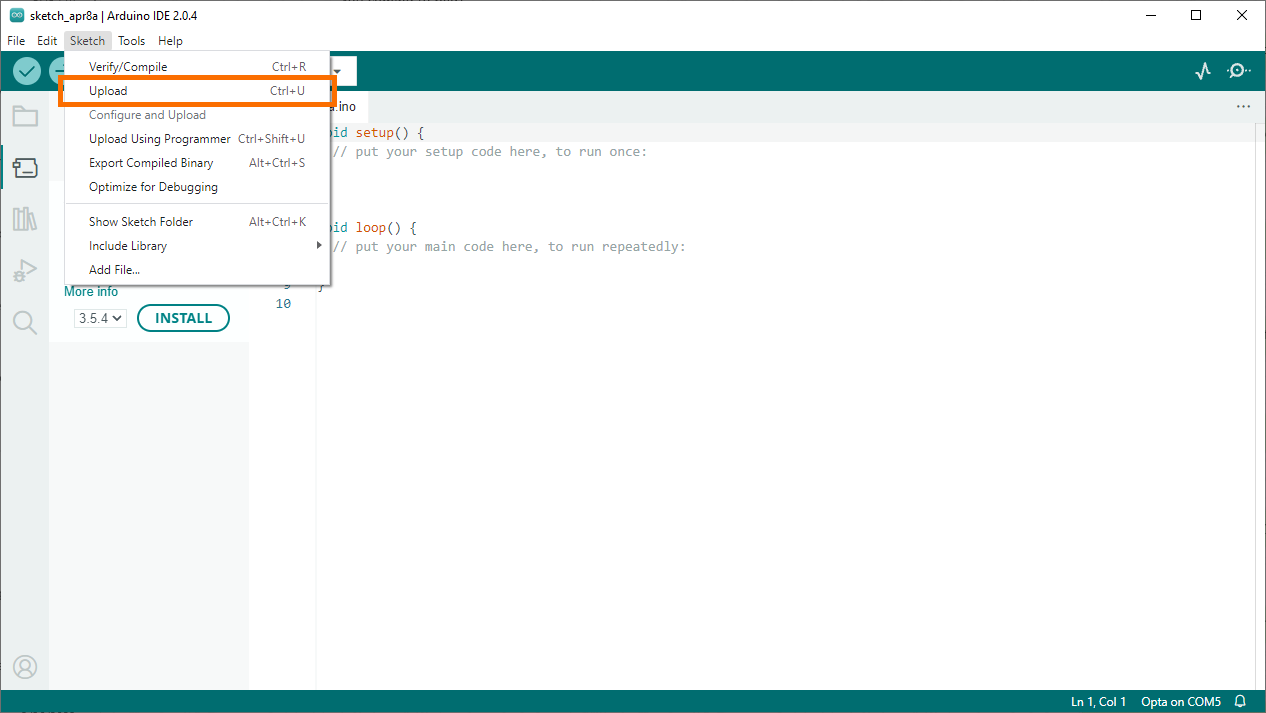
Task: Click the More info link
Action: [x=90, y=291]
